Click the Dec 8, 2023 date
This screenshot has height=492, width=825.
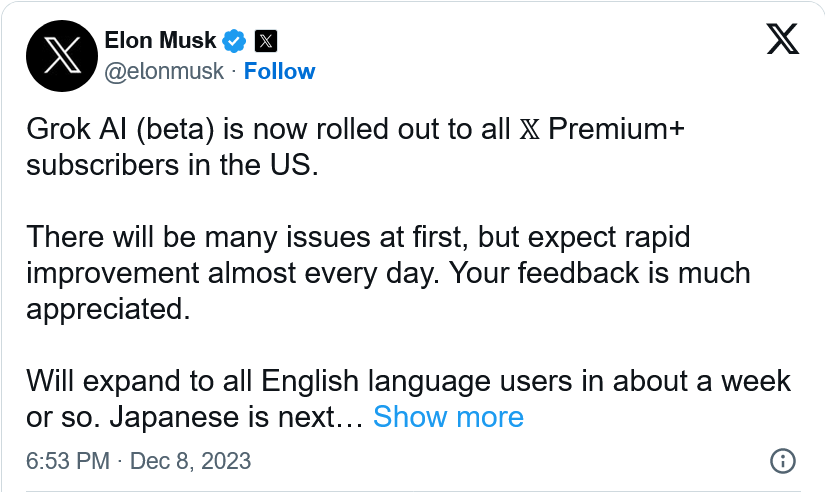[190, 461]
